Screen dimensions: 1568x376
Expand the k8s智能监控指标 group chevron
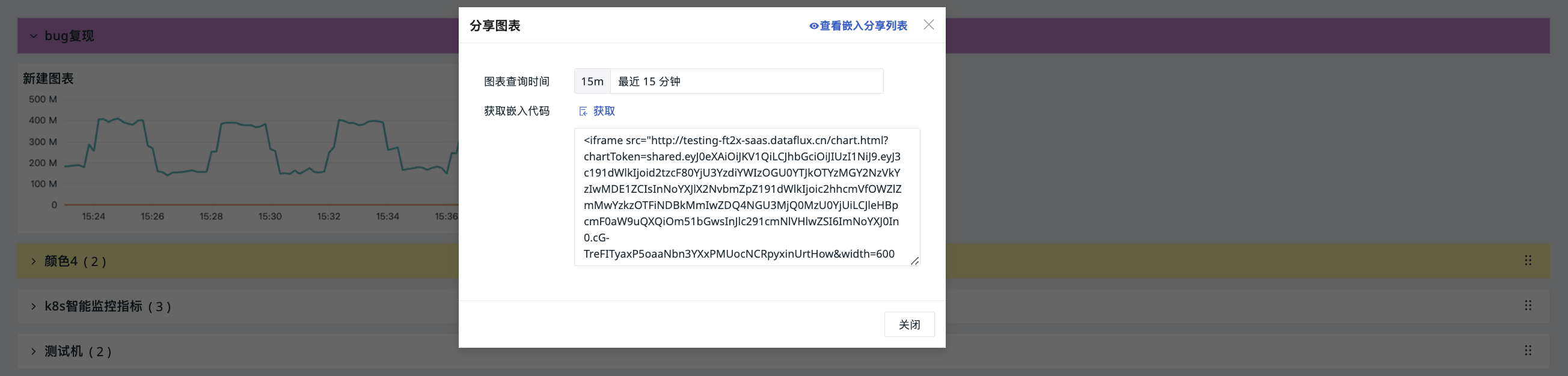(34, 306)
